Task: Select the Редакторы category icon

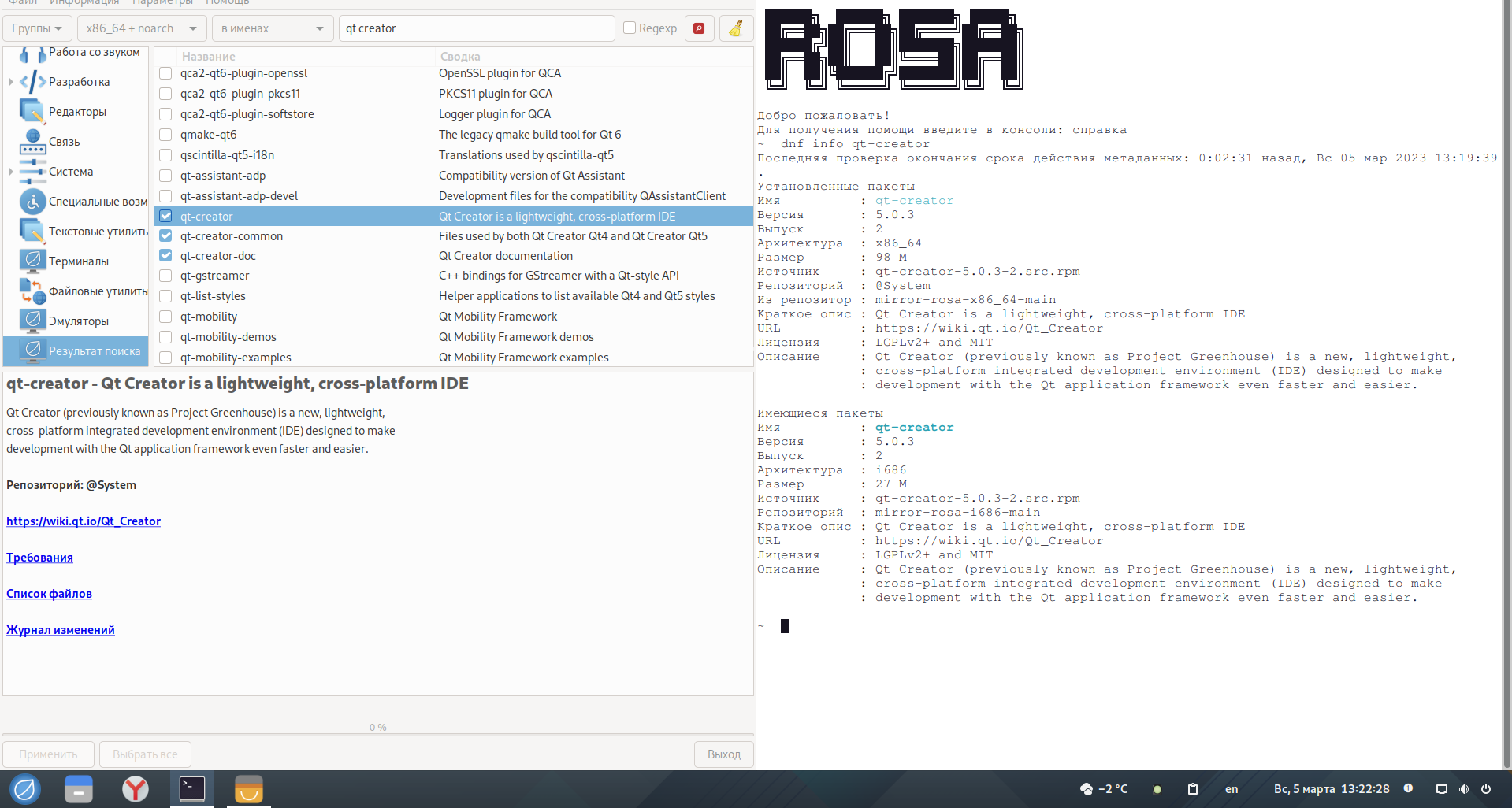Action: [x=32, y=112]
